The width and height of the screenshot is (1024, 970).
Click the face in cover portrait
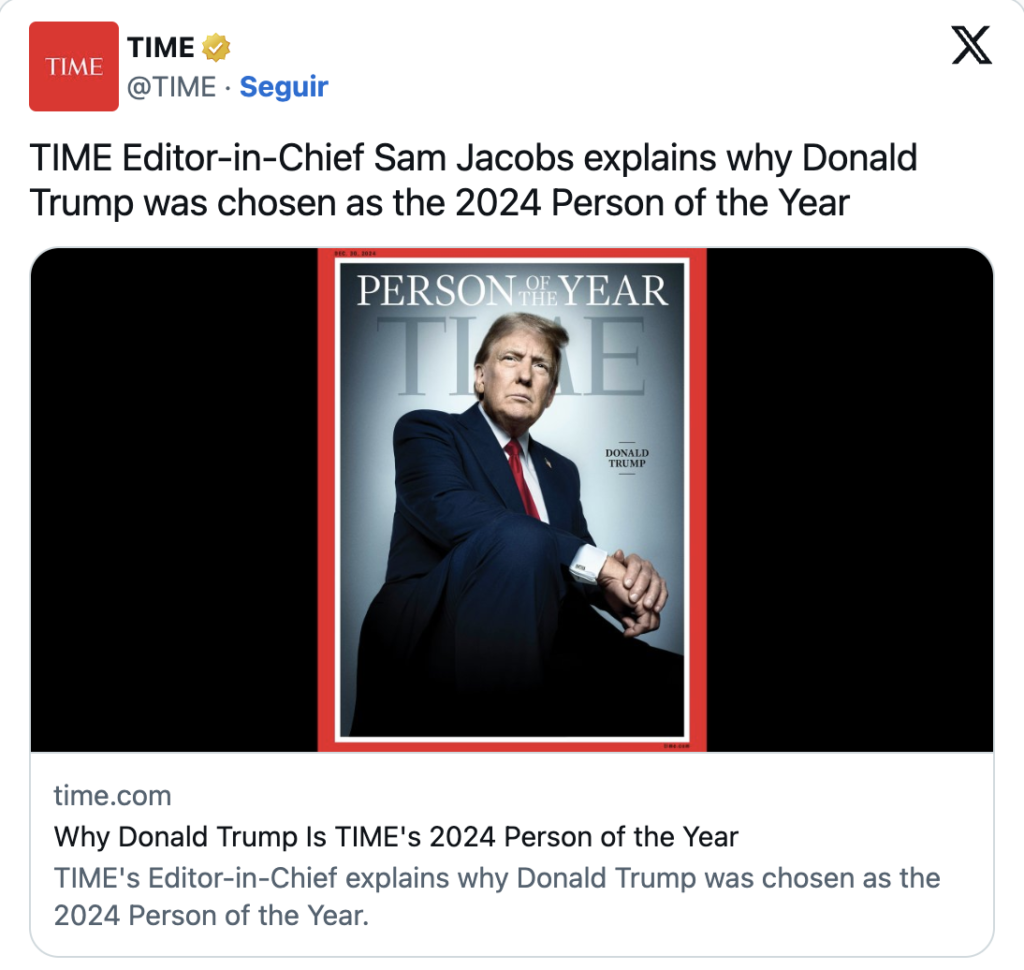[515, 370]
